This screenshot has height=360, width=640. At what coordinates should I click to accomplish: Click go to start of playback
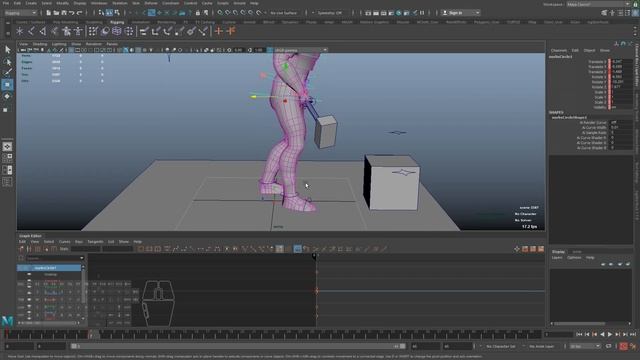(x=579, y=334)
